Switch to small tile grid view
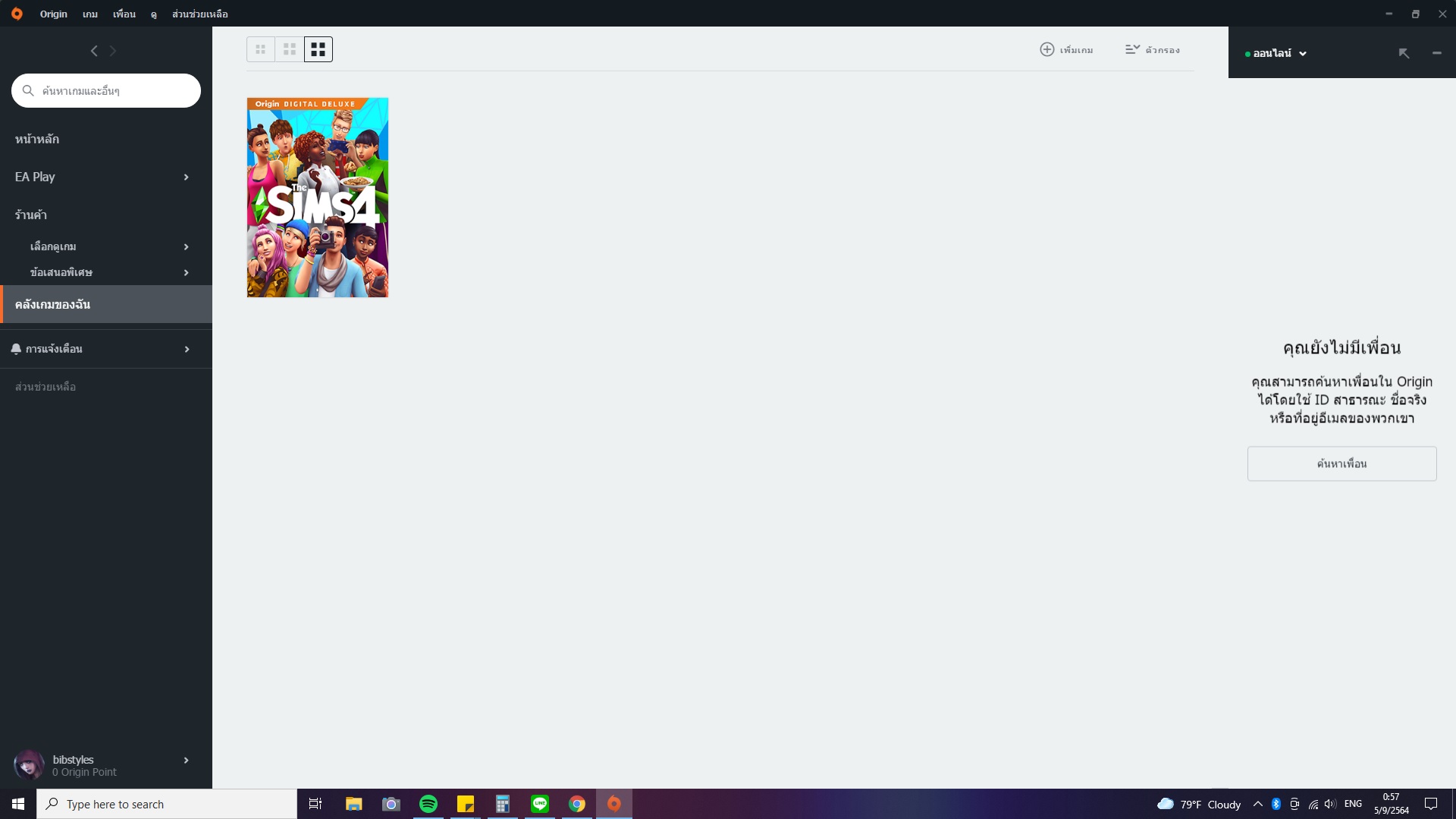1456x819 pixels. tap(260, 49)
